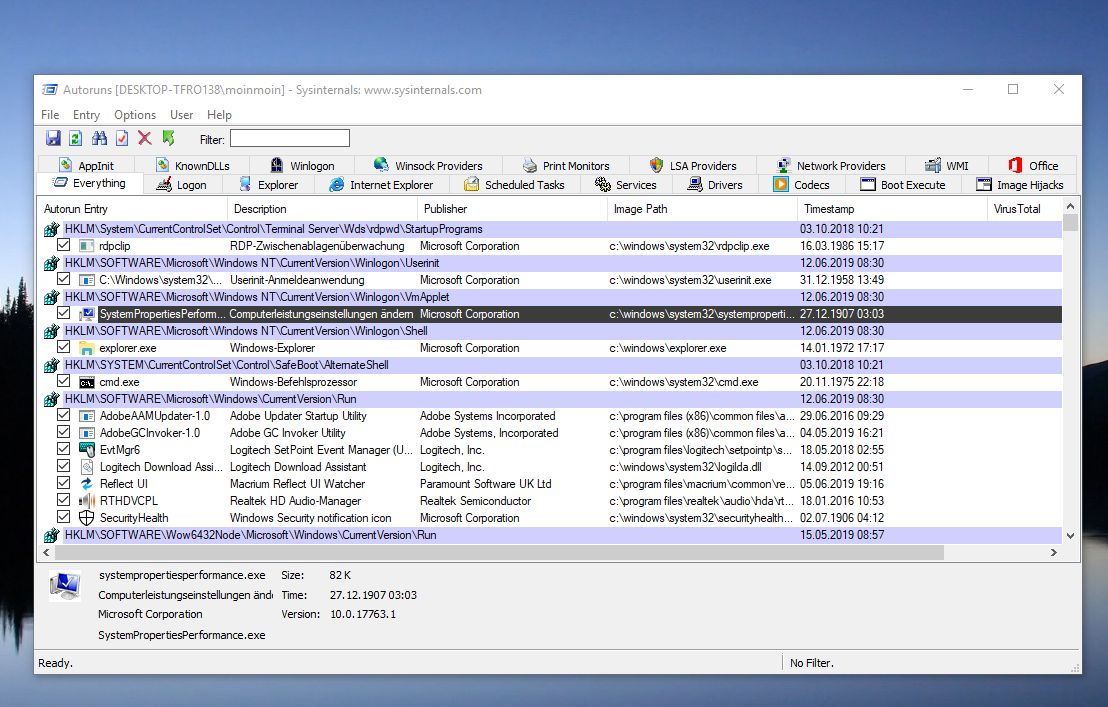Click the Autoruns icon in the title bar
Screen dimensions: 1108x707
click(x=50, y=90)
